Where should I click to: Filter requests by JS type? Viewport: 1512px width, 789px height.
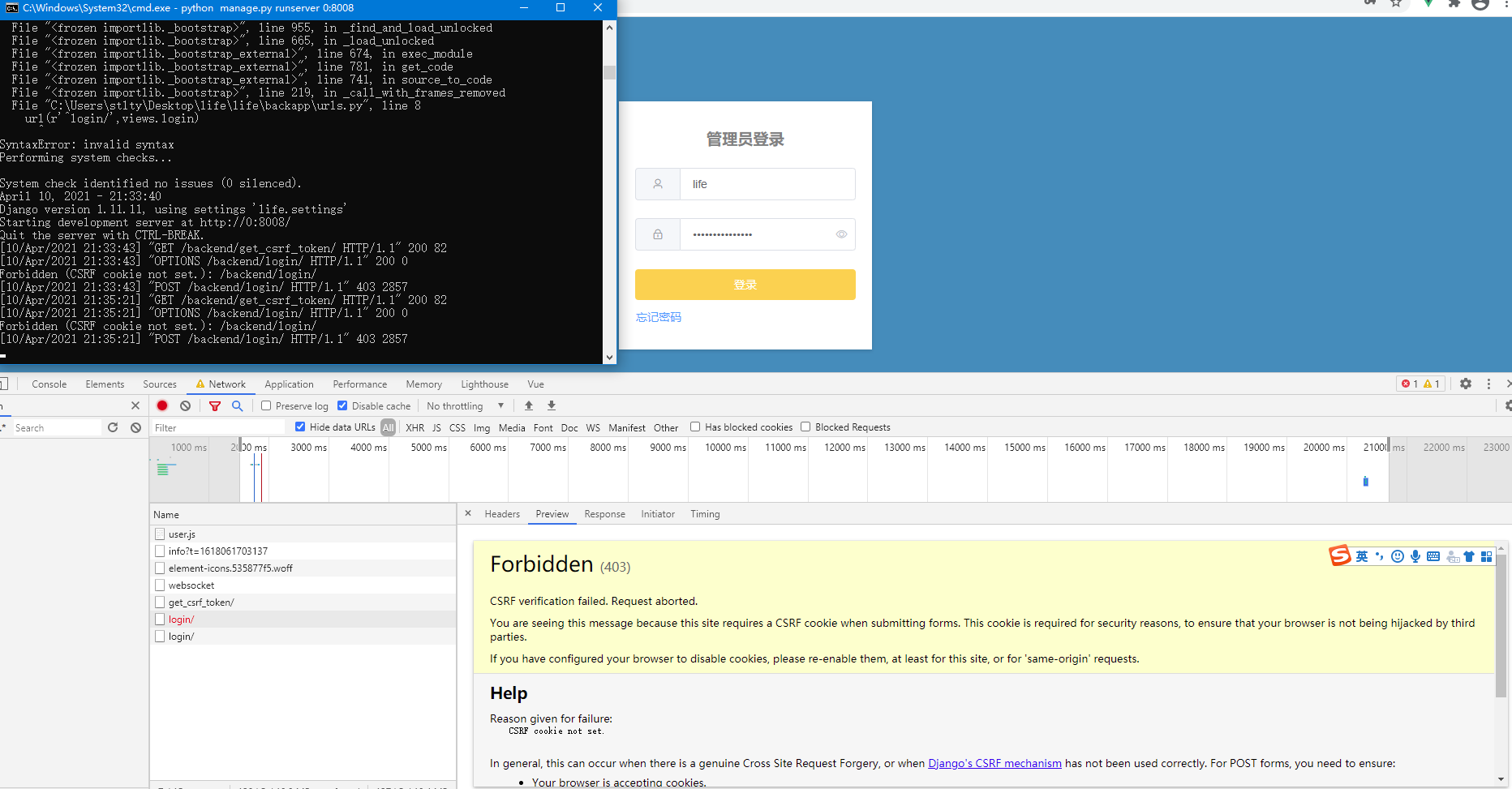436,427
